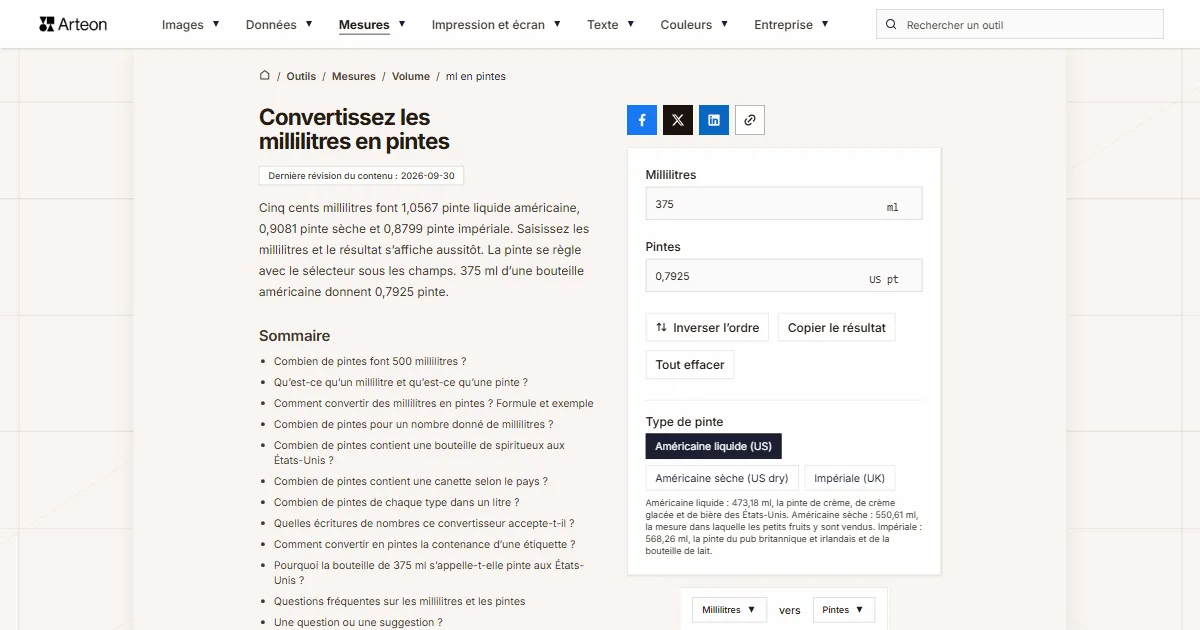Screen dimensions: 1200x630
Task: Select Impériale (UK) pint type
Action: point(849,478)
